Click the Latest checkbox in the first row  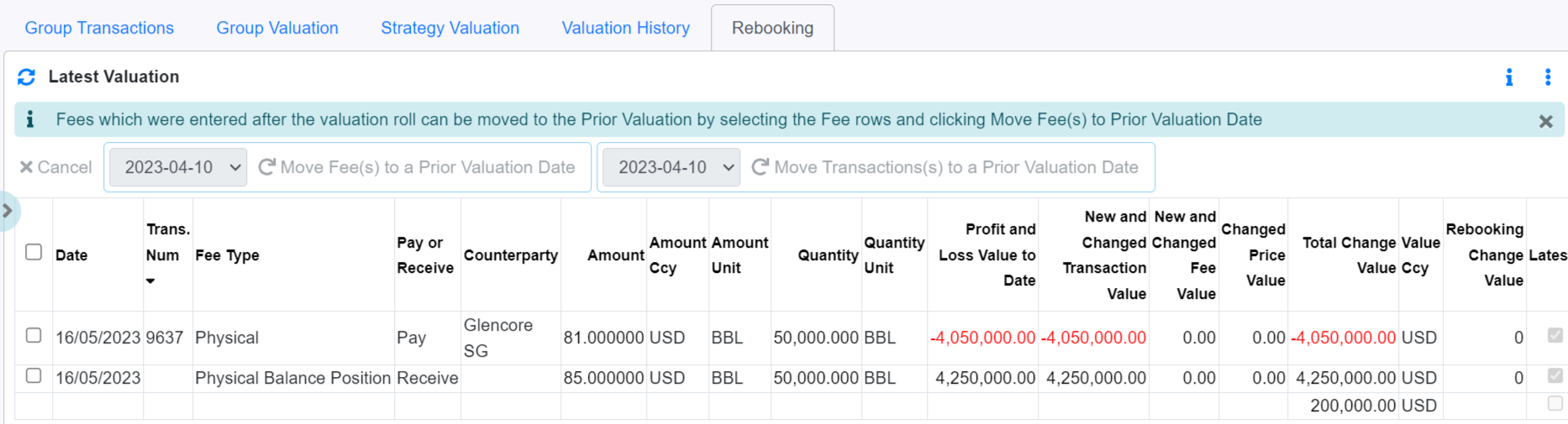point(1555,335)
